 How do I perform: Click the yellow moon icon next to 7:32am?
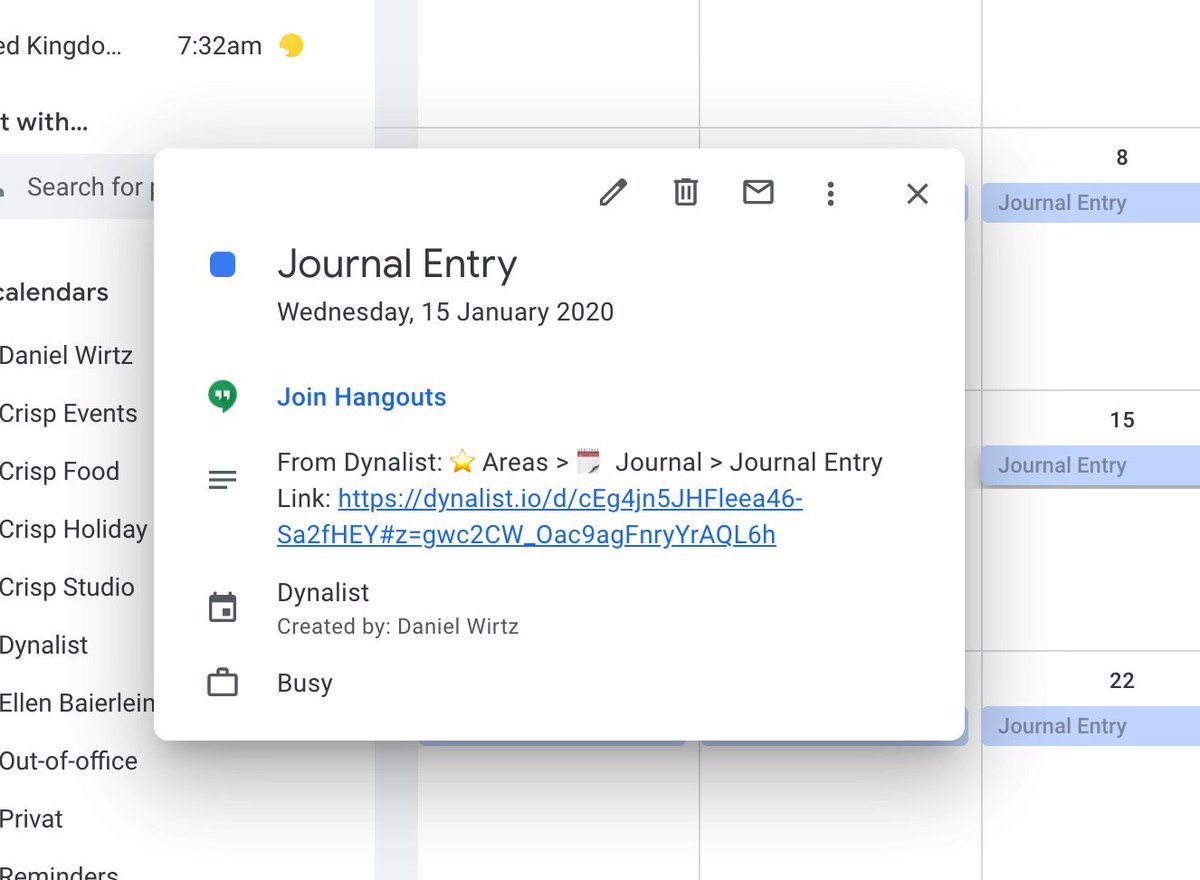click(291, 46)
